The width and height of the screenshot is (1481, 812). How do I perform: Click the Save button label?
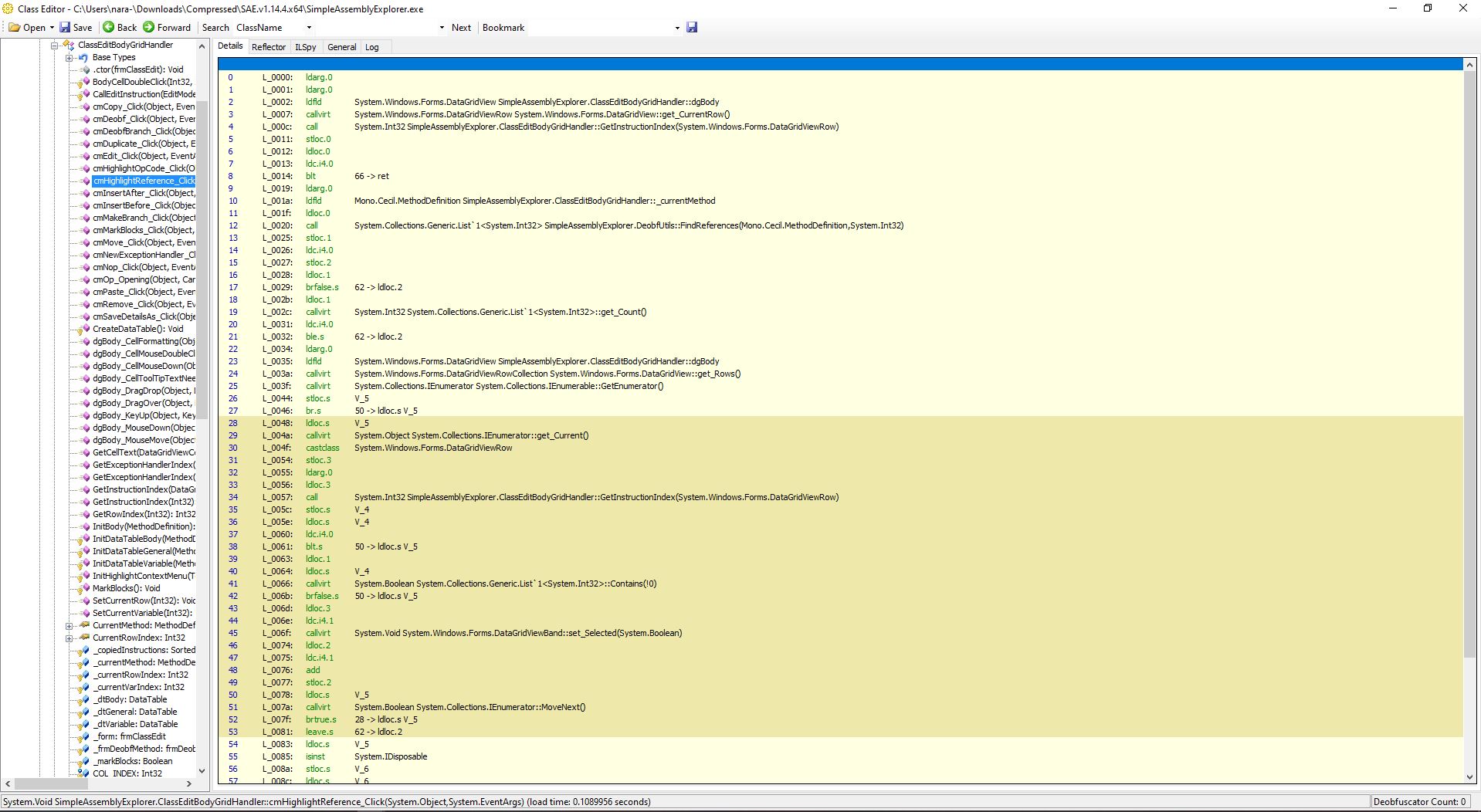coord(83,27)
